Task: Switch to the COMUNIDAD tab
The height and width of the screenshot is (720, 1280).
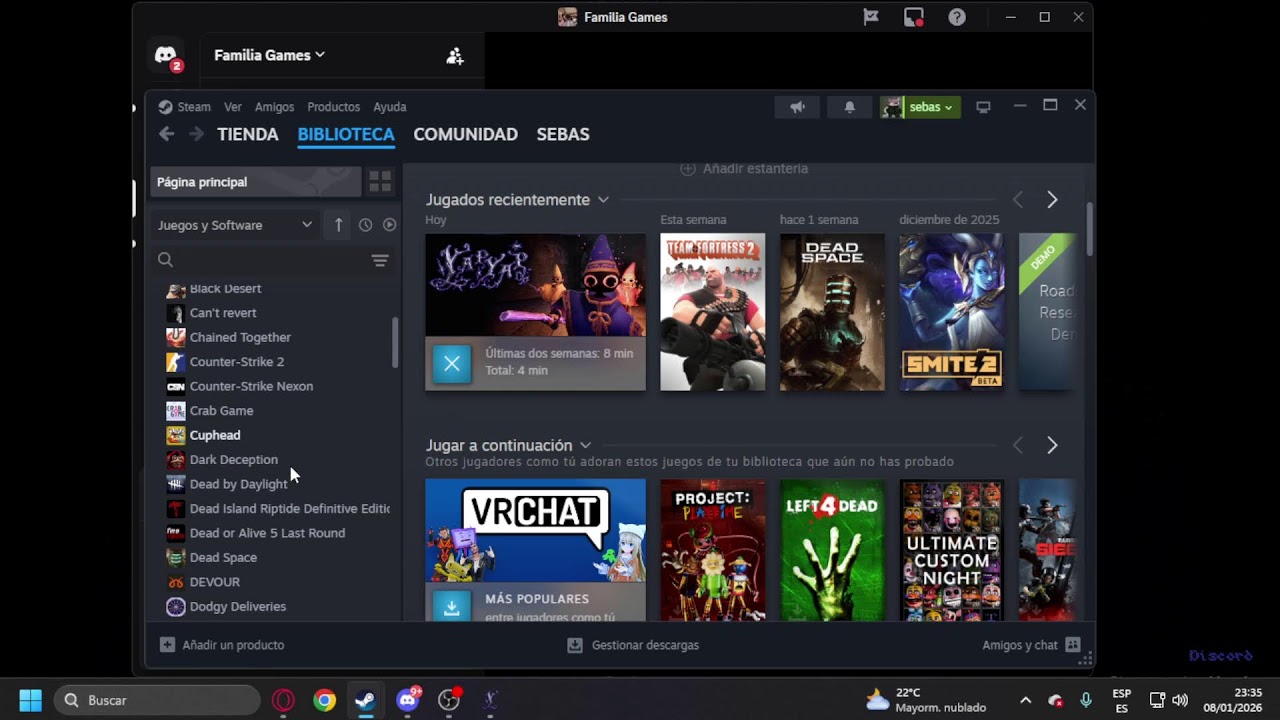Action: [466, 134]
